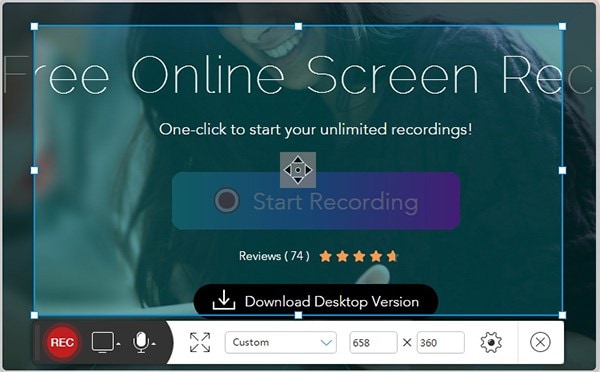This screenshot has height=372, width=600.
Task: Click the top-left selection corner handle
Action: [34, 26]
